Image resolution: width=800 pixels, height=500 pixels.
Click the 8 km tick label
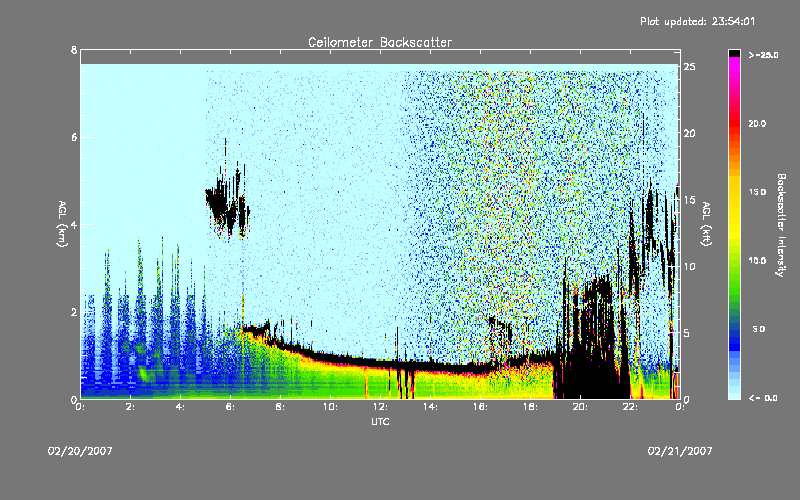74,50
